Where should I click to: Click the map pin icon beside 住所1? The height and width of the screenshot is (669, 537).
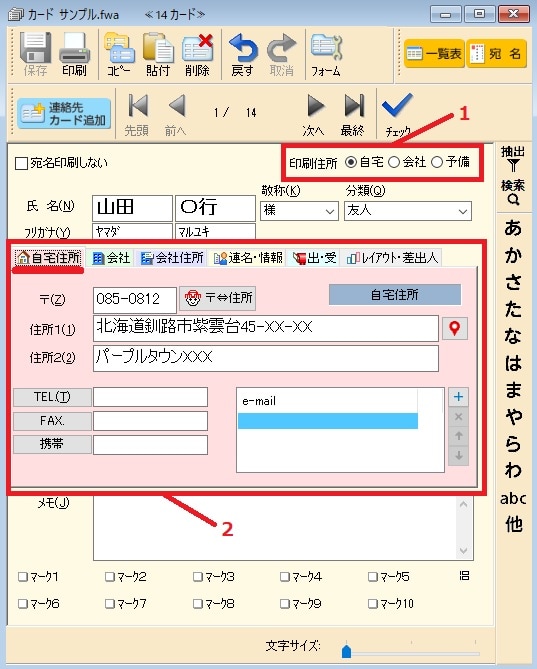point(455,328)
